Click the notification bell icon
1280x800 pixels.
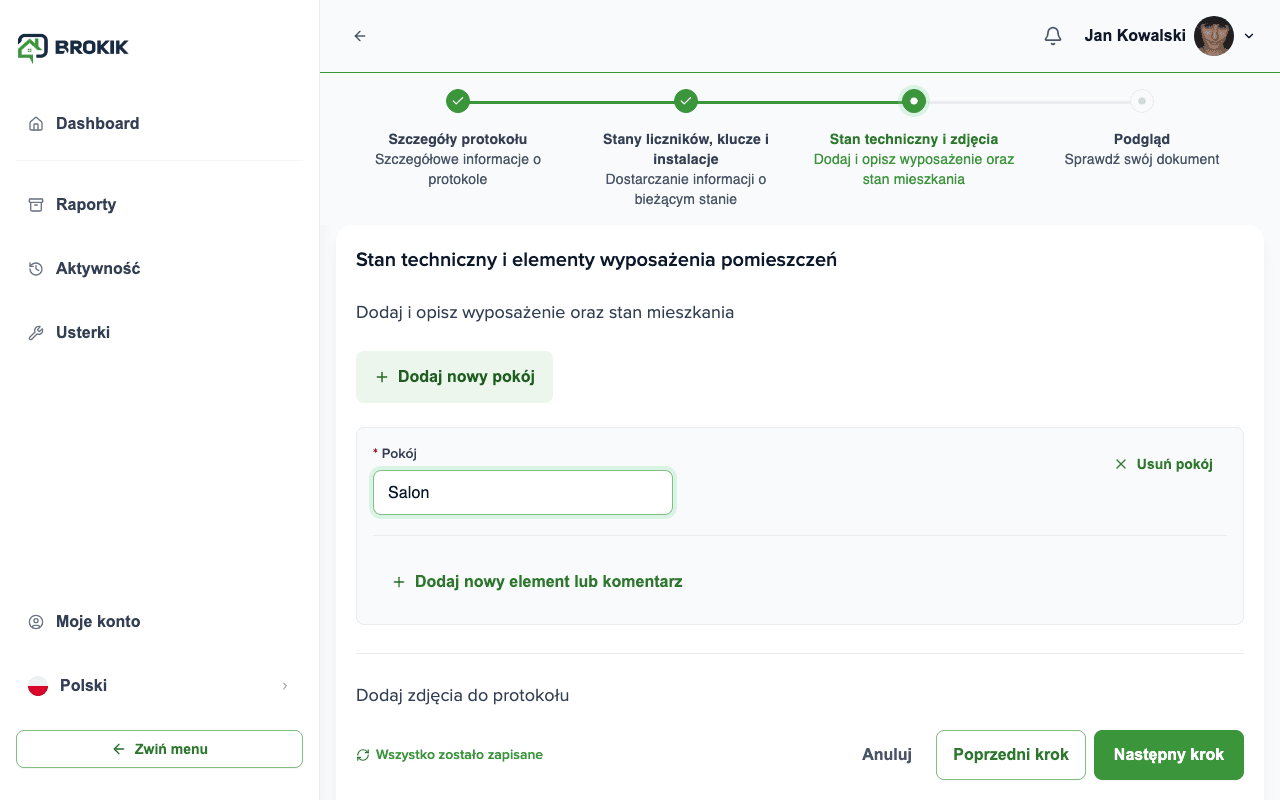click(x=1052, y=36)
